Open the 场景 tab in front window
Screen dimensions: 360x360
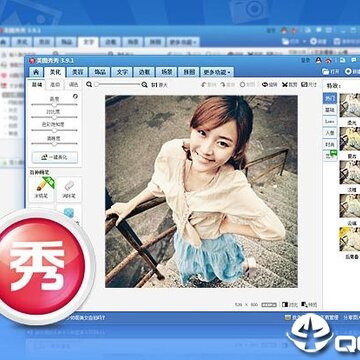[166, 72]
